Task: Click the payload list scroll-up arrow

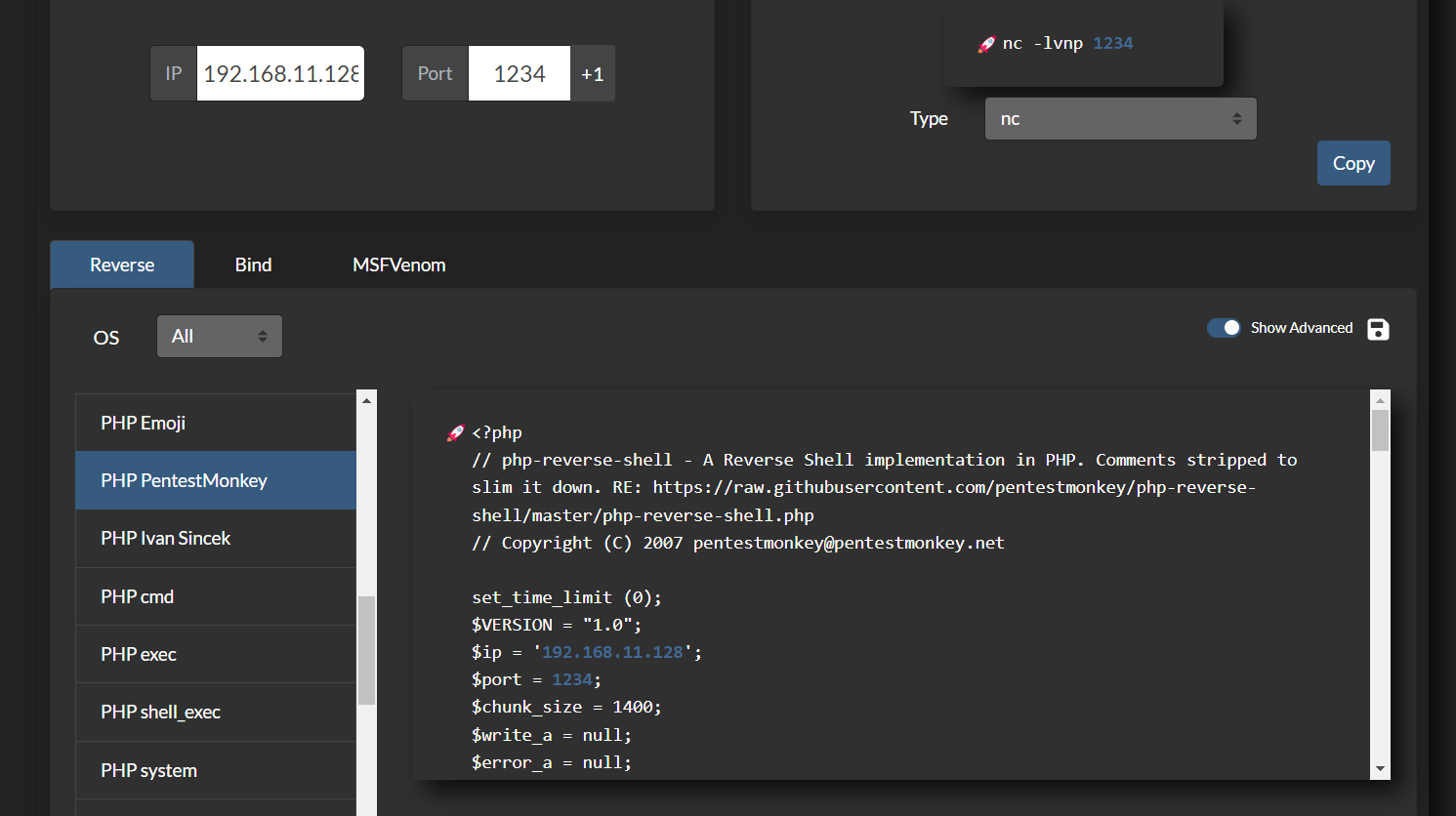Action: (366, 400)
